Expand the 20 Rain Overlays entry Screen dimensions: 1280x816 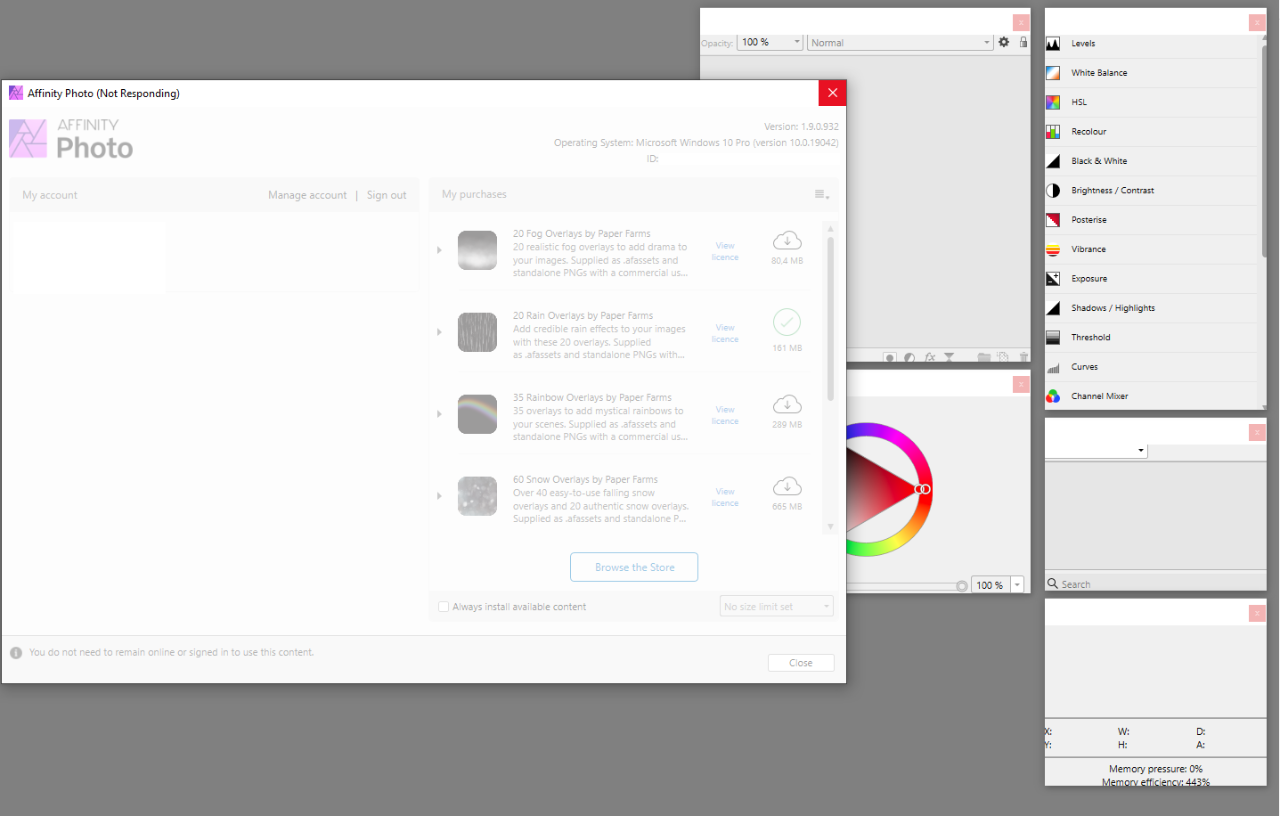click(439, 332)
